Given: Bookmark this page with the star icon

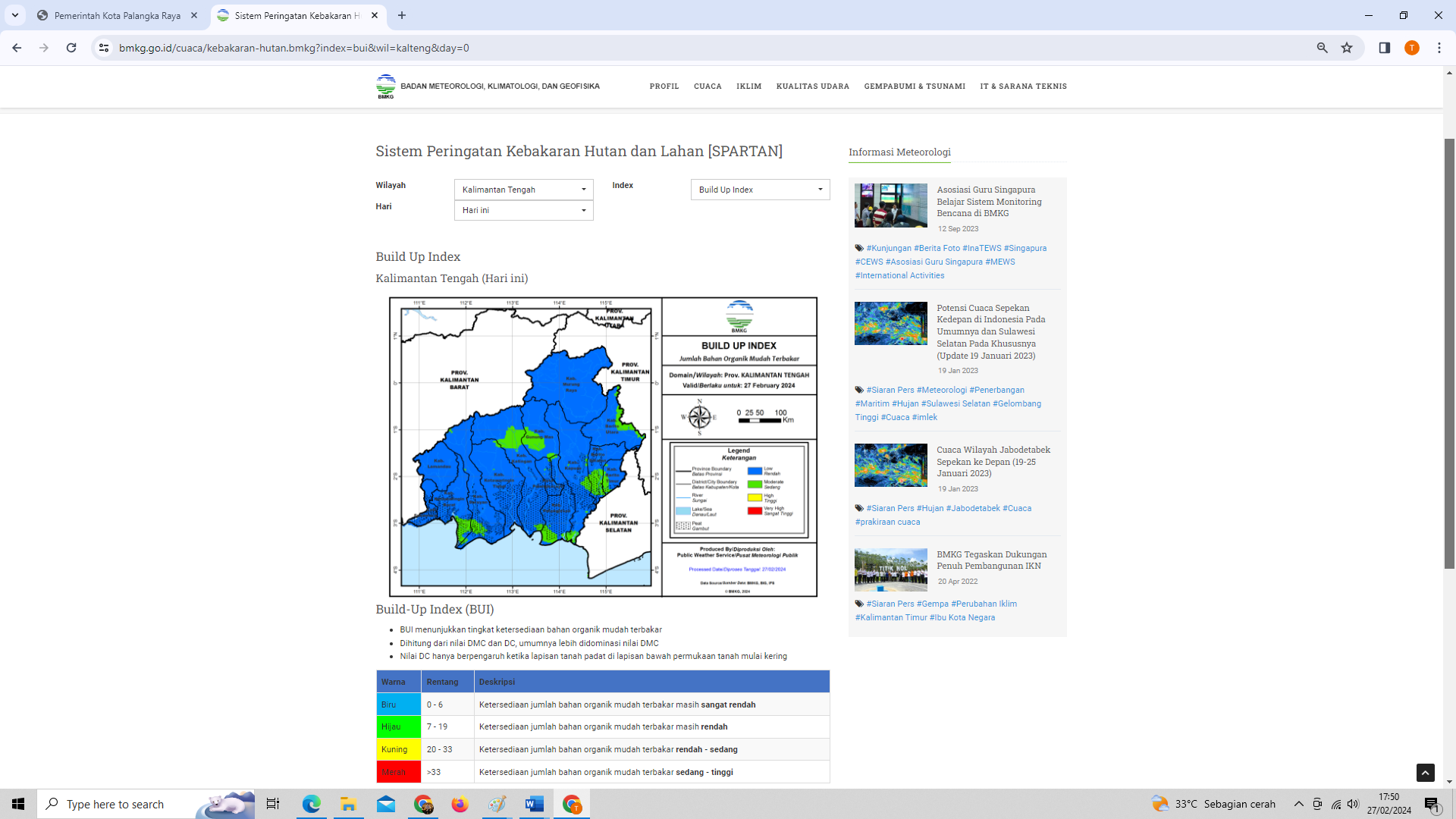Looking at the screenshot, I should pyautogui.click(x=1347, y=48).
